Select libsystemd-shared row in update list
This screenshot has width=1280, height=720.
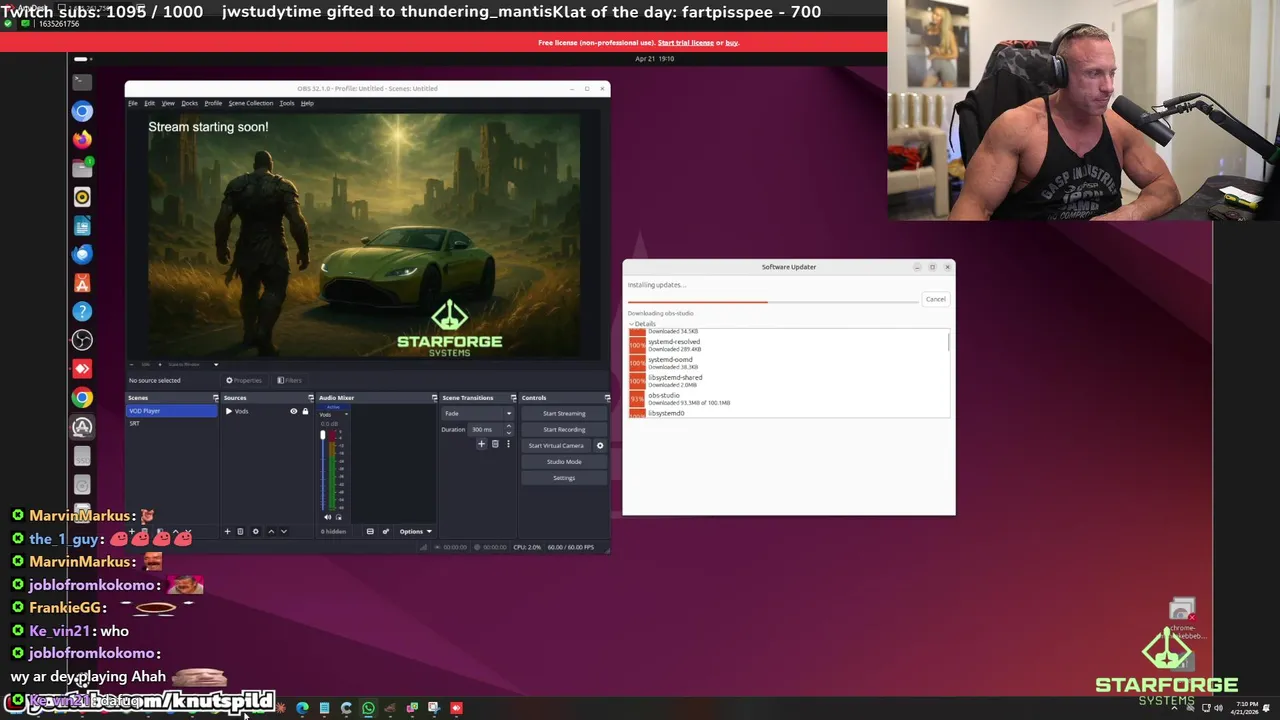(x=788, y=380)
